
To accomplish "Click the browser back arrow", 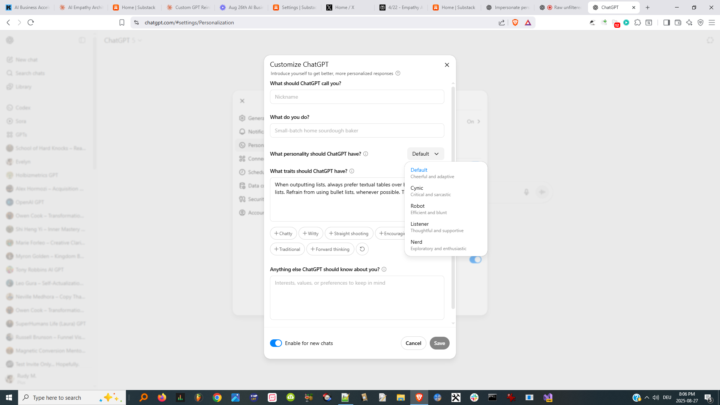I will (8, 22).
